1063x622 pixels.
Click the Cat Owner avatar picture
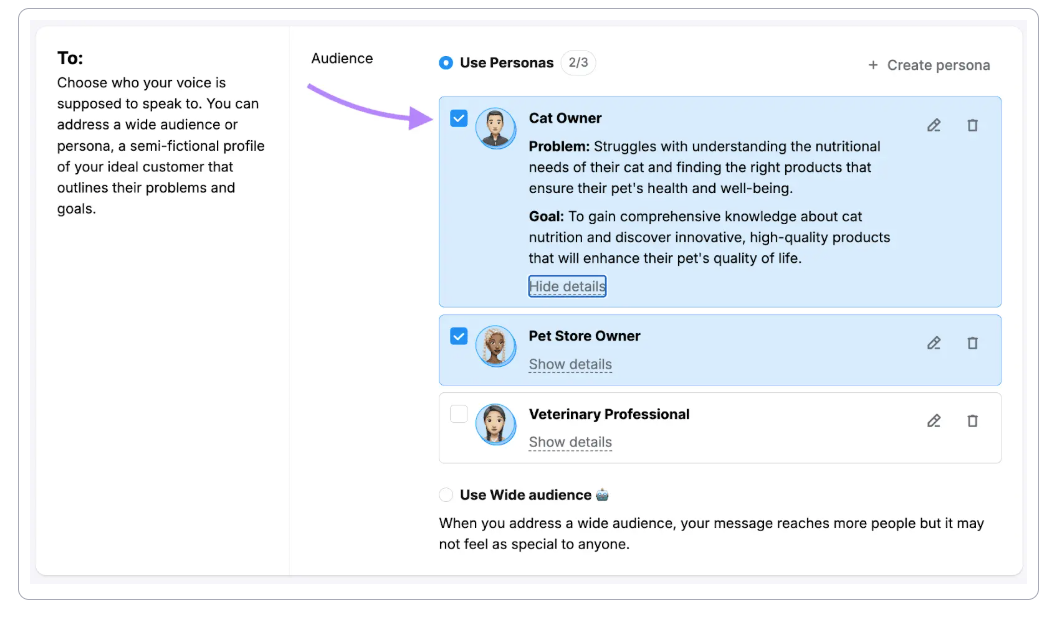pos(495,128)
